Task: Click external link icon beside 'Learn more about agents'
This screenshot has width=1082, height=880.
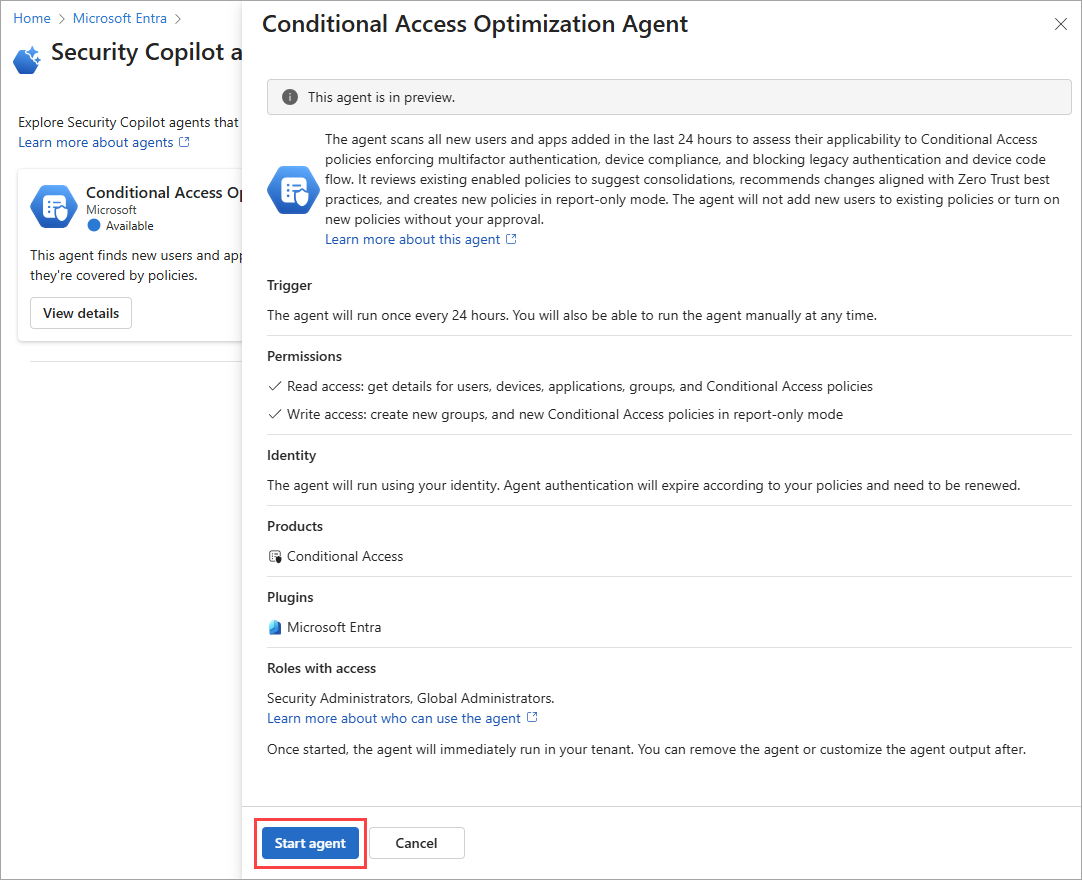Action: click(x=184, y=142)
